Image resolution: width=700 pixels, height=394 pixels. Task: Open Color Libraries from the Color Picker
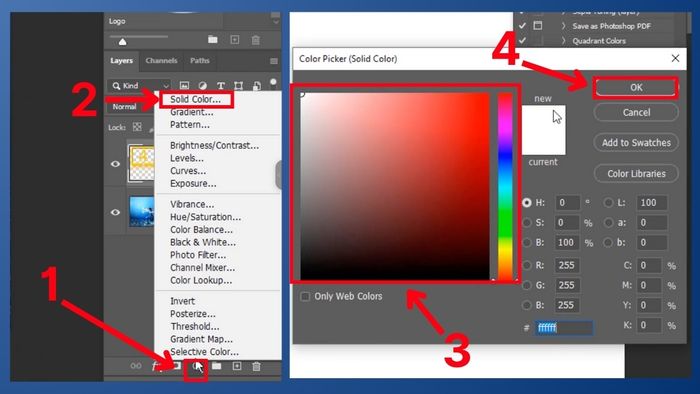(636, 174)
